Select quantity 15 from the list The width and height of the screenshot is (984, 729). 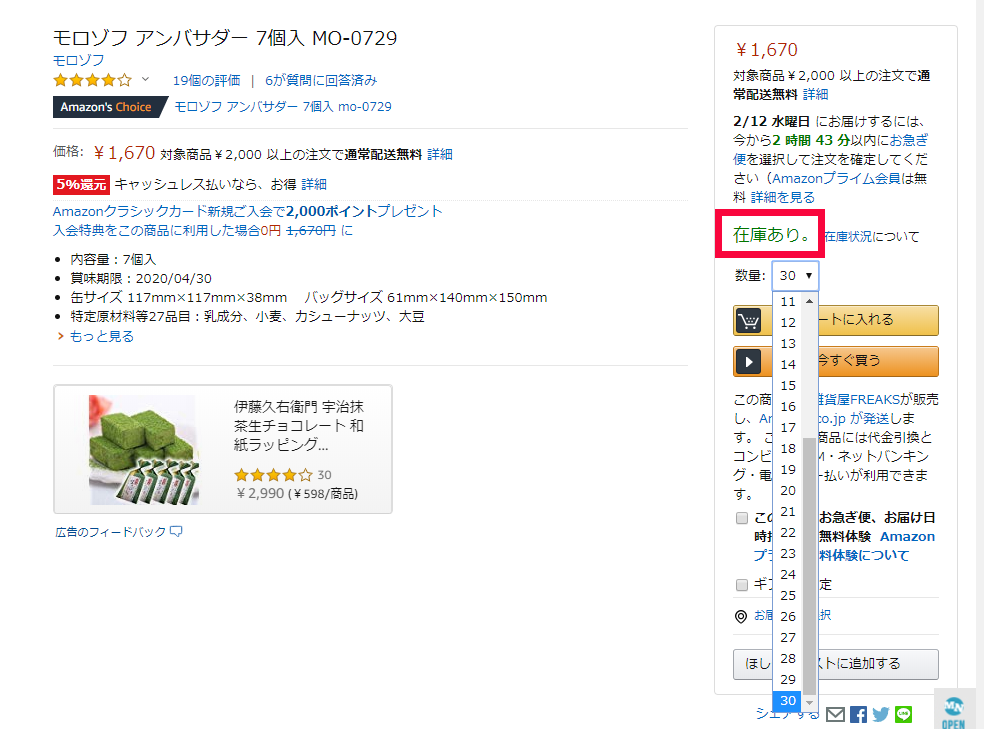tap(788, 385)
